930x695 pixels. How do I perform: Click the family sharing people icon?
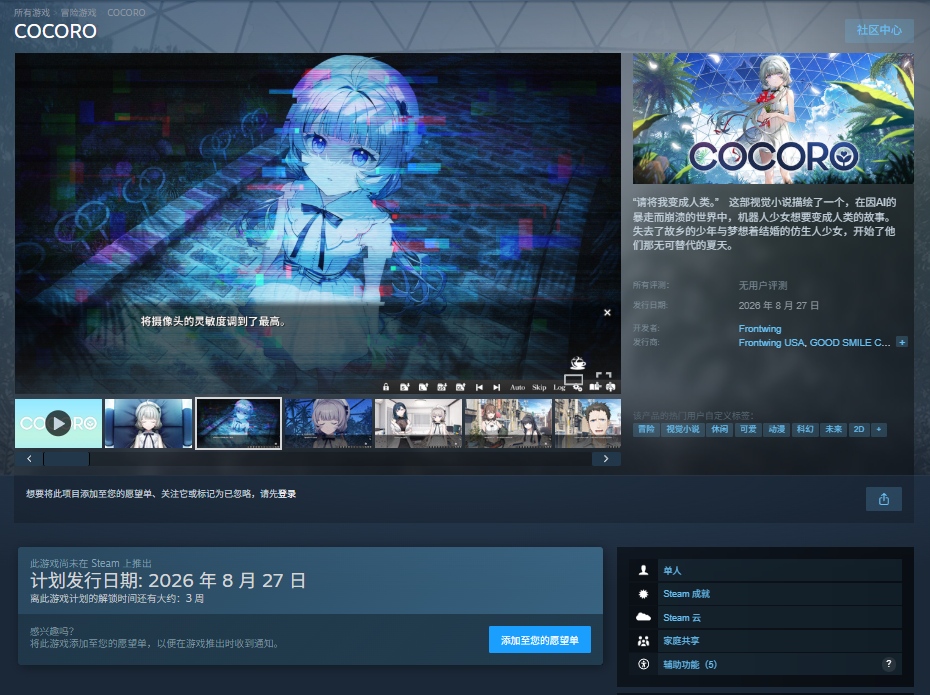(x=644, y=641)
